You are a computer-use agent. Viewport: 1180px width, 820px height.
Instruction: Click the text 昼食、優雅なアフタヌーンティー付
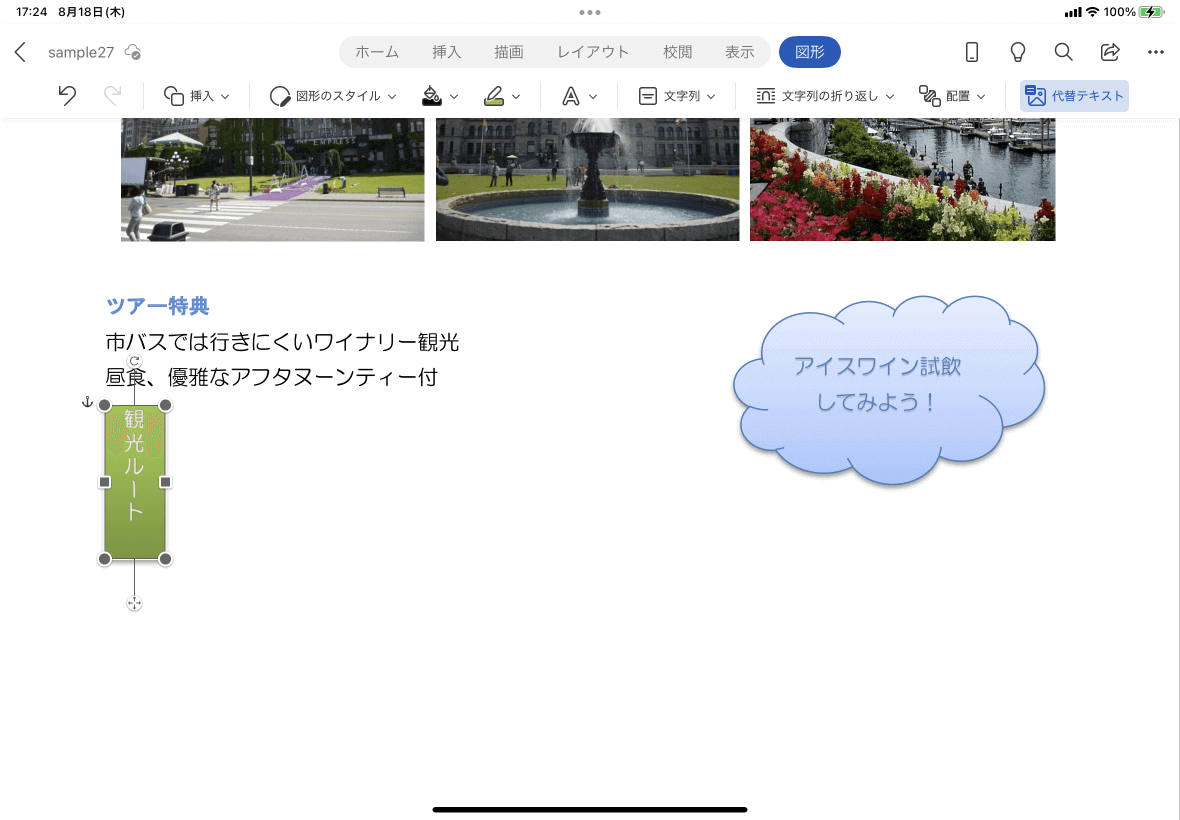point(272,376)
